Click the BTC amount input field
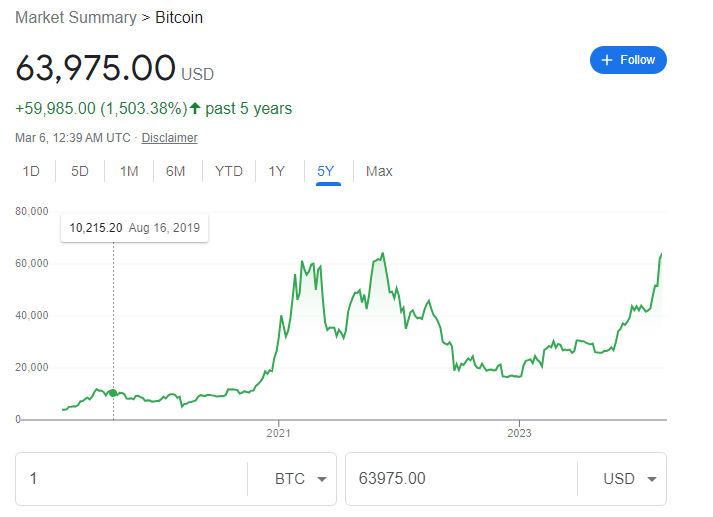 (130, 479)
